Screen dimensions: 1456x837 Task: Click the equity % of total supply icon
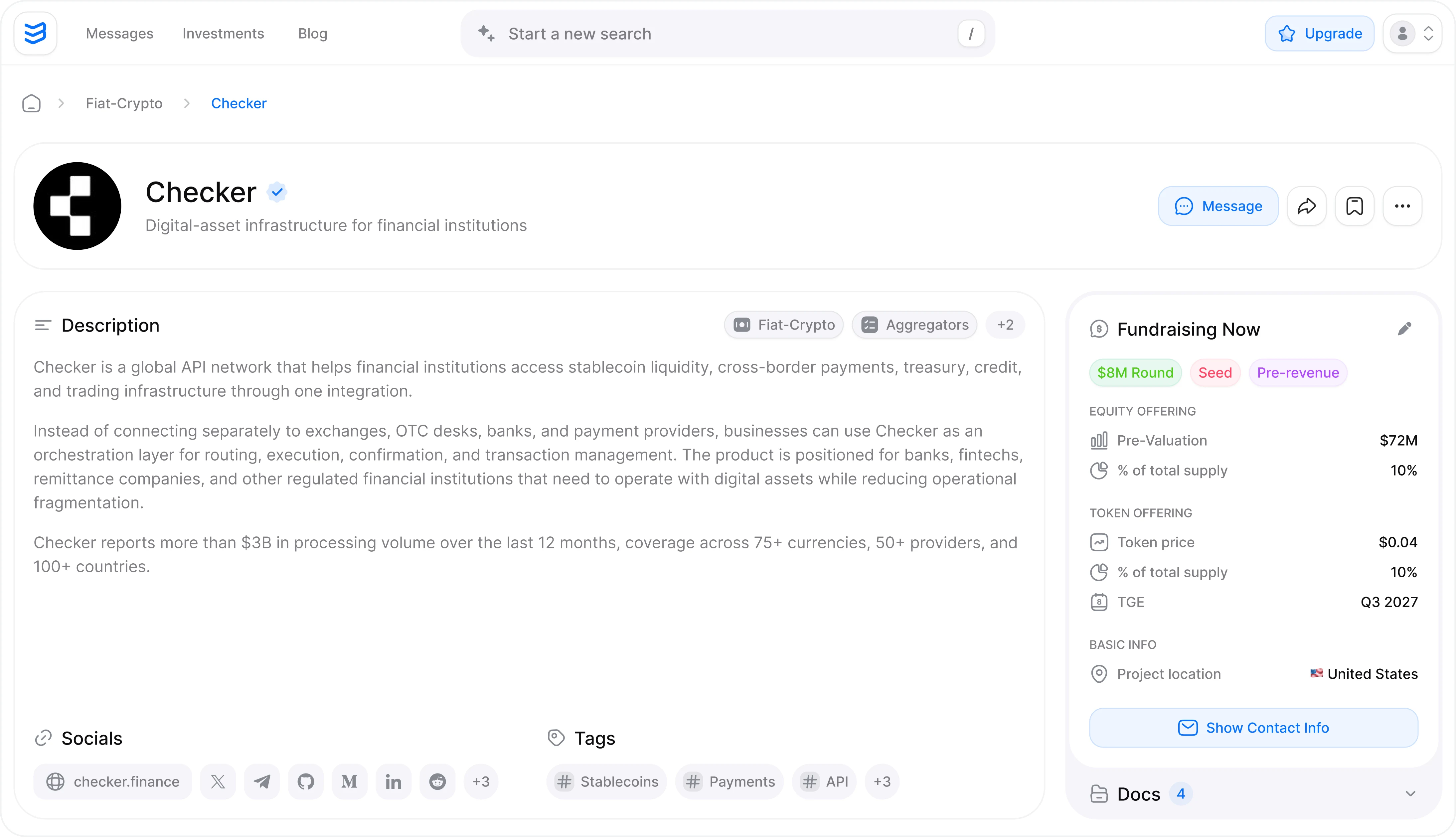1099,470
